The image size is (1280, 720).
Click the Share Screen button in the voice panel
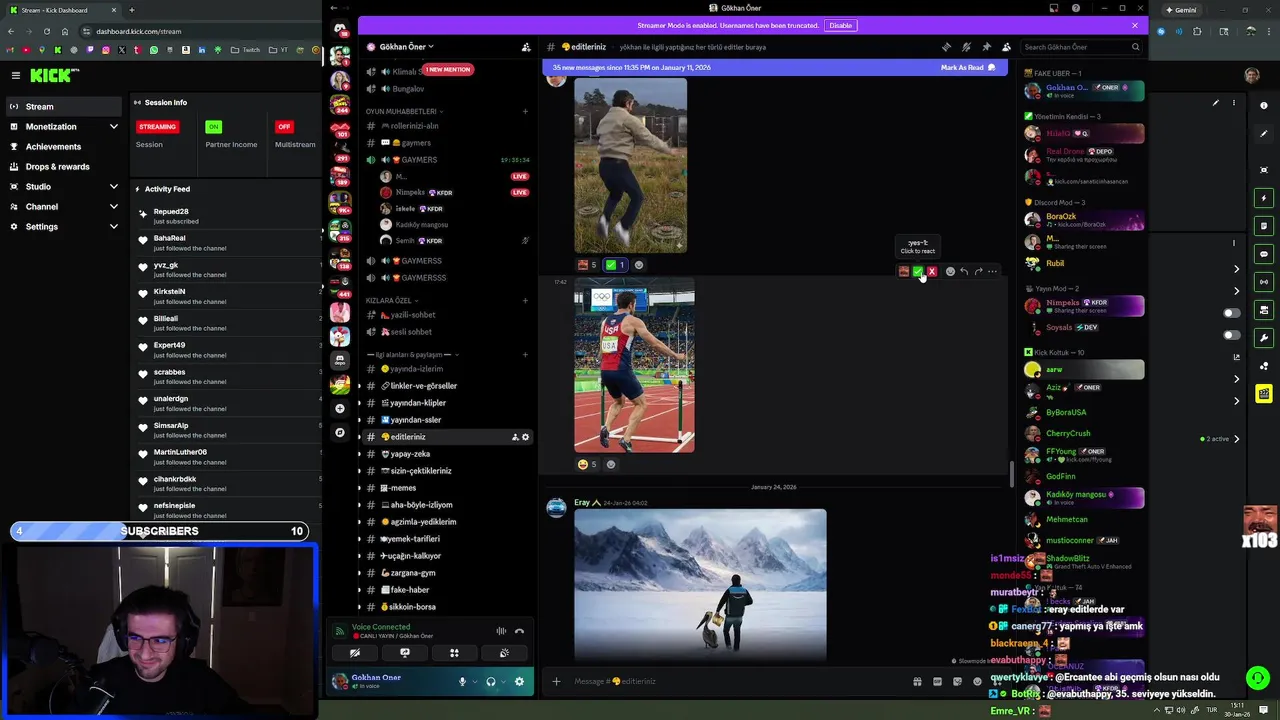pyautogui.click(x=405, y=653)
